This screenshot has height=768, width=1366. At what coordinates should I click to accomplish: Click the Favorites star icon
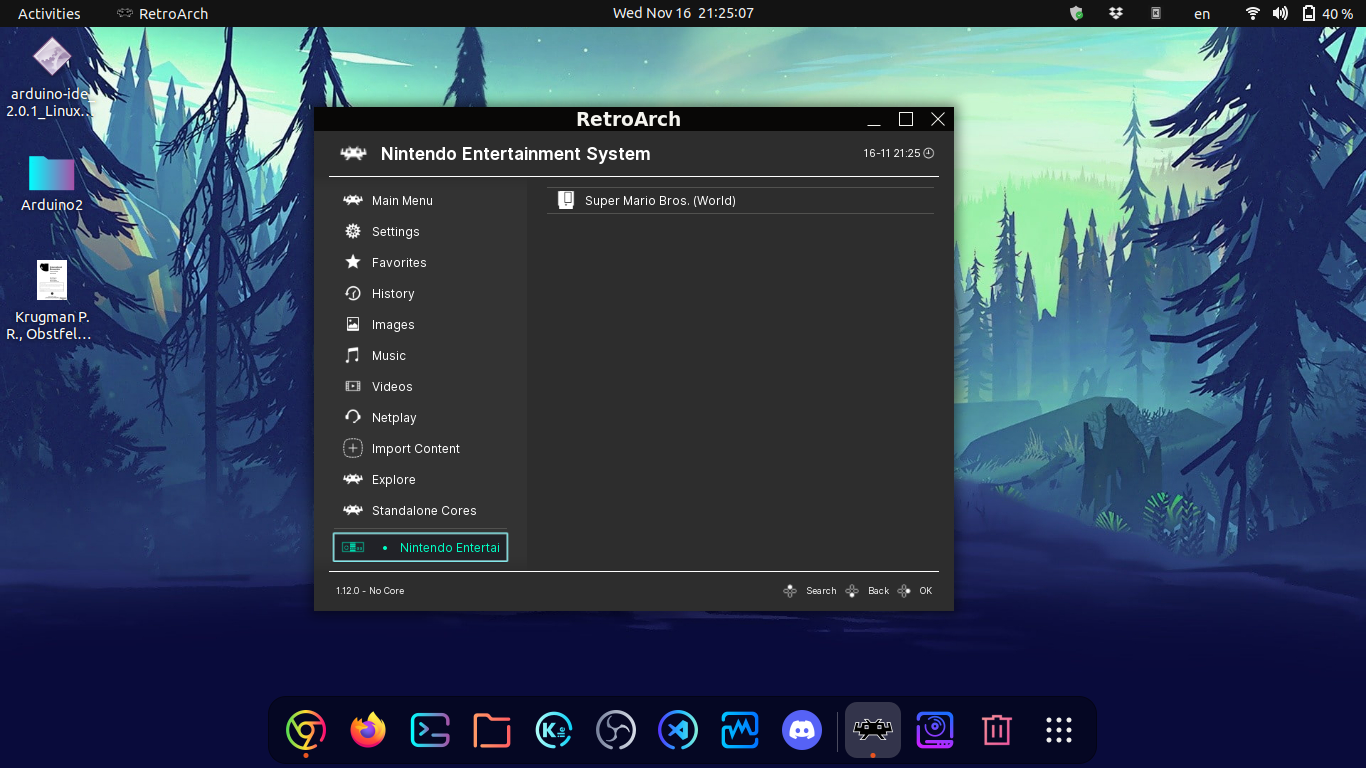(x=353, y=263)
